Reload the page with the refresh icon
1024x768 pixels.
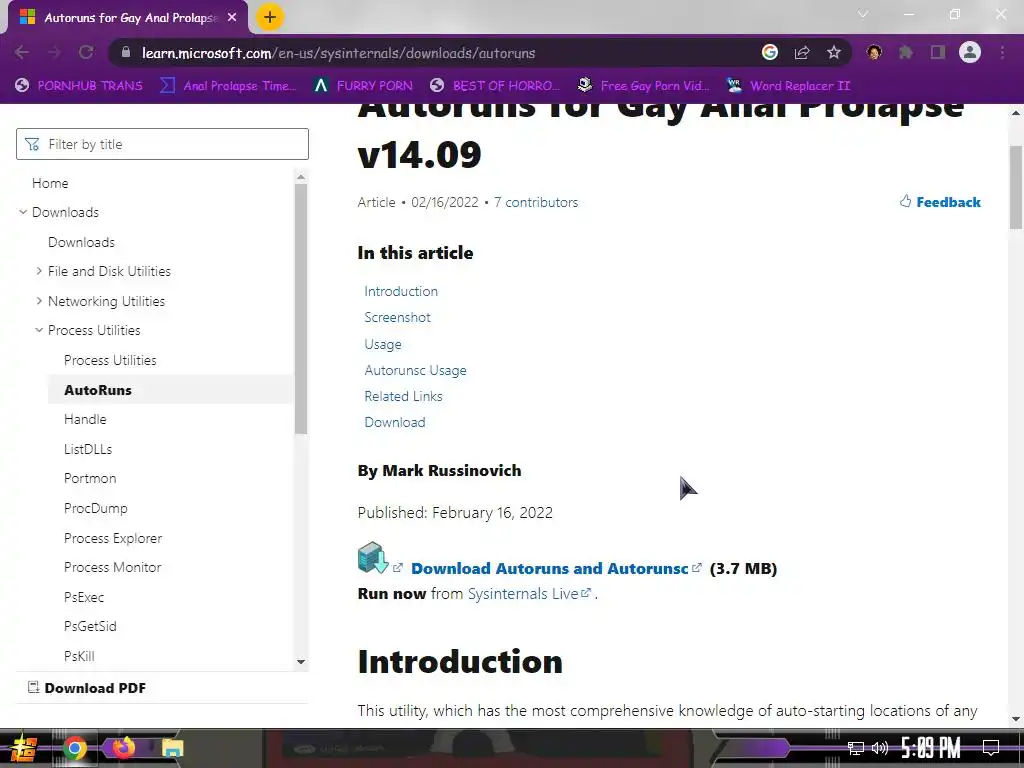tap(86, 52)
